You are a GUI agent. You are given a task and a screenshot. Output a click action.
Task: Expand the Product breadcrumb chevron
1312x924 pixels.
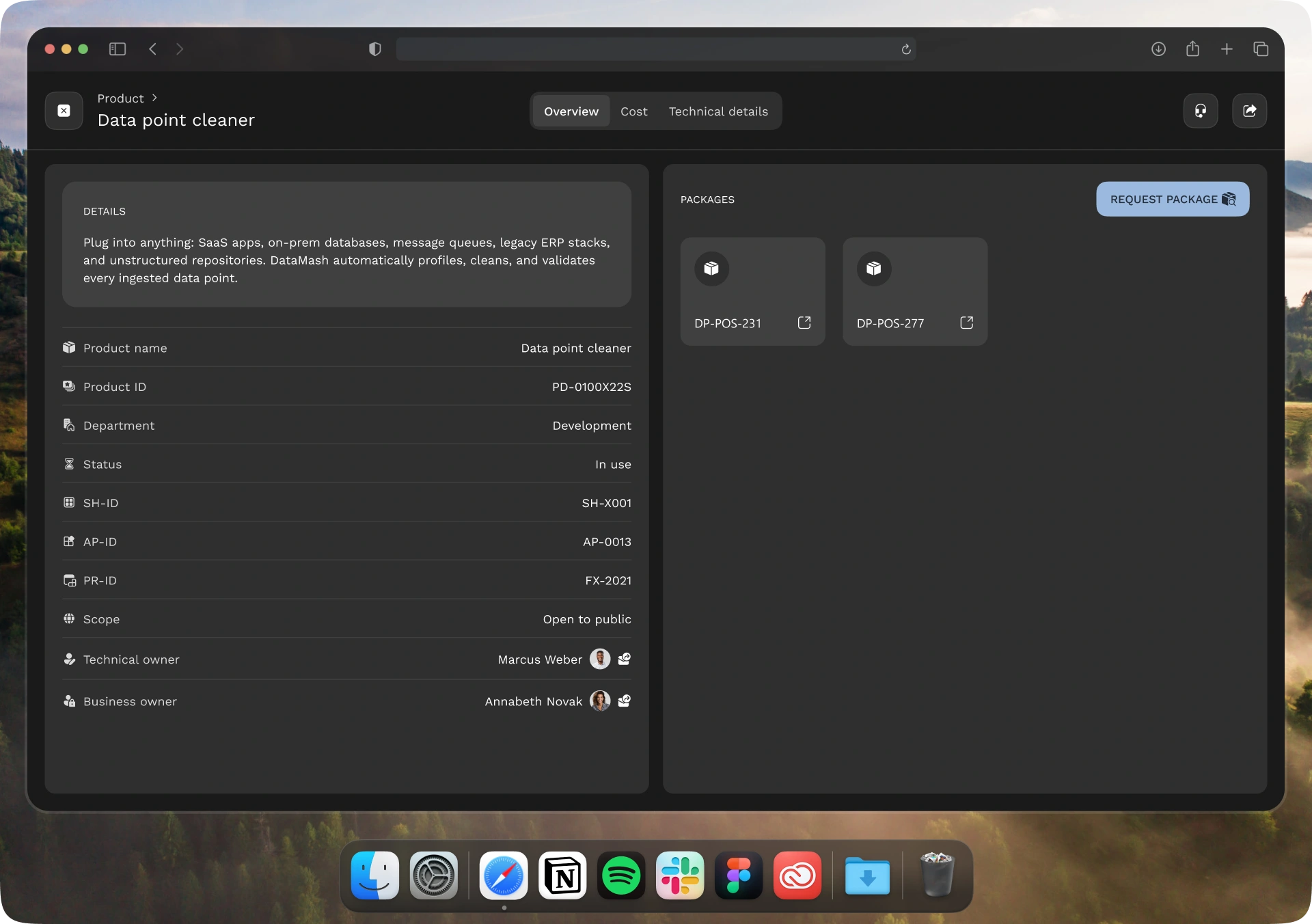point(154,98)
